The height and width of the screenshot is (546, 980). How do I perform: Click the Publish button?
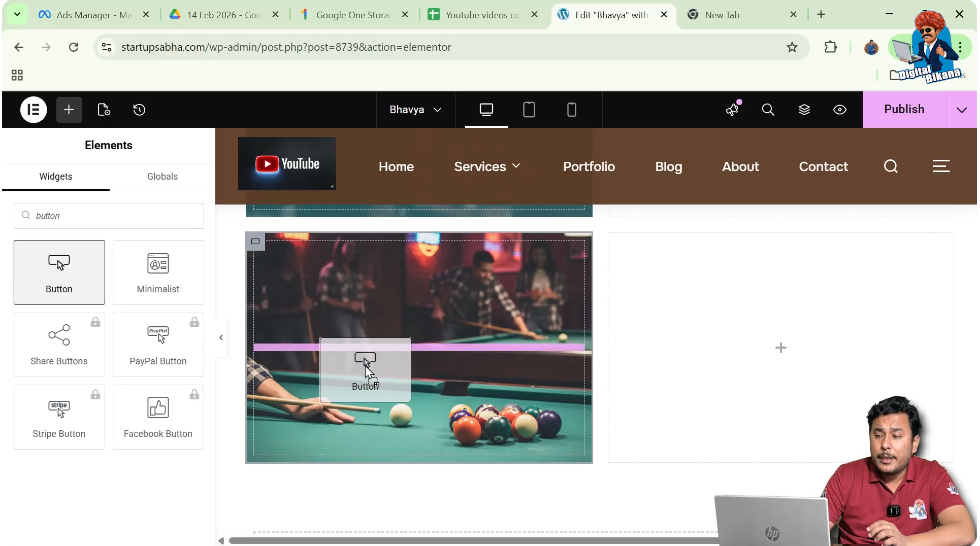pyautogui.click(x=904, y=109)
